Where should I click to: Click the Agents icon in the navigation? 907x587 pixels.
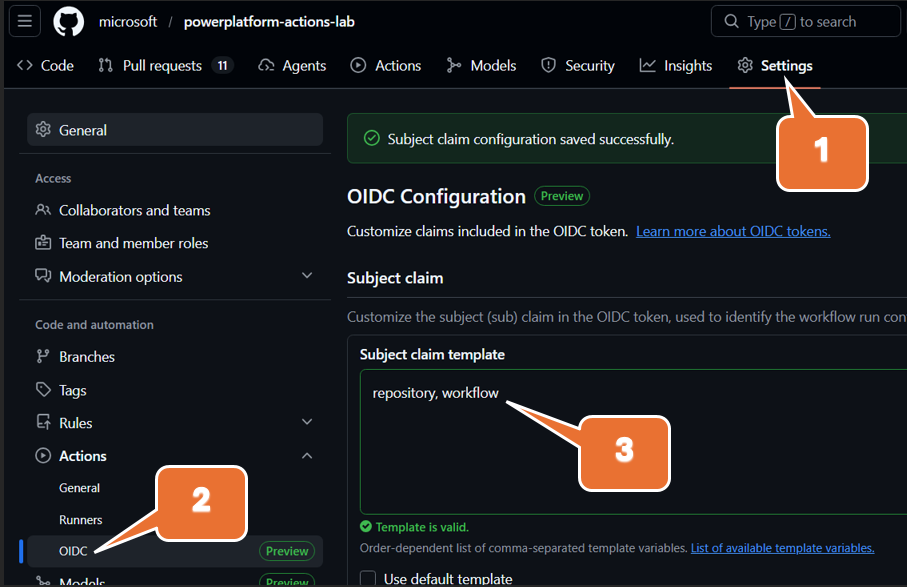265,64
